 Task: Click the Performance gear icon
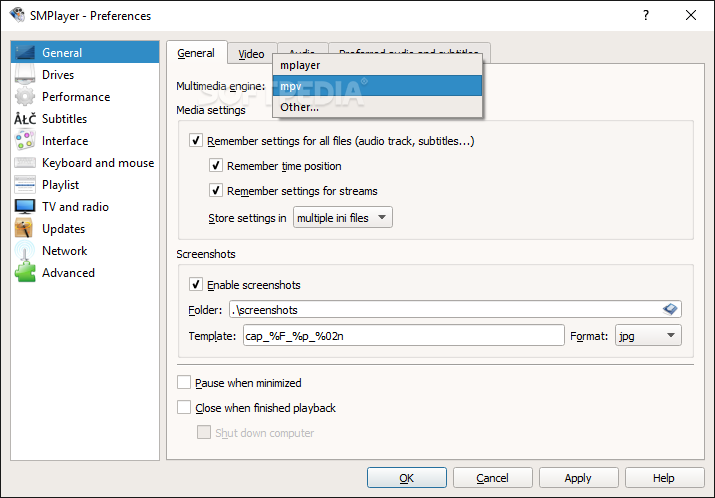(25, 97)
